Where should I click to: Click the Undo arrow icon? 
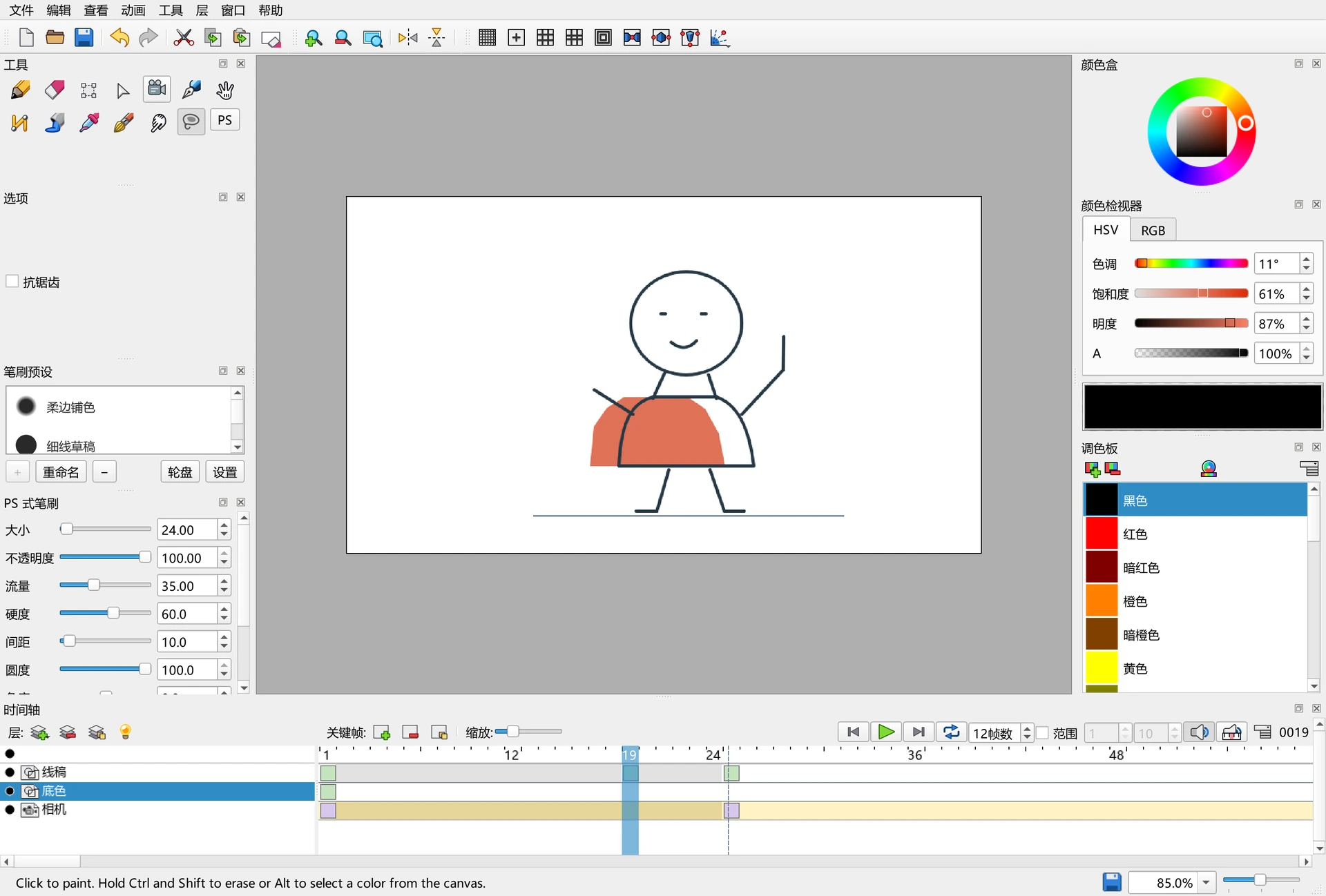point(119,37)
